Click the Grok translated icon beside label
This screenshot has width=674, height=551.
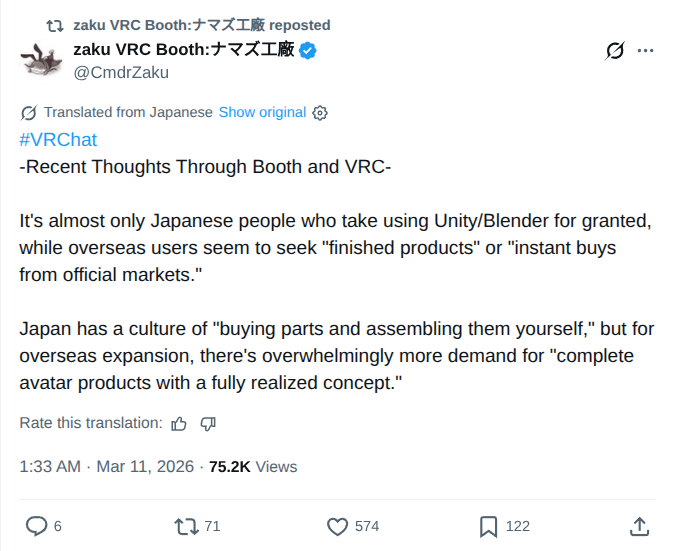click(x=29, y=113)
